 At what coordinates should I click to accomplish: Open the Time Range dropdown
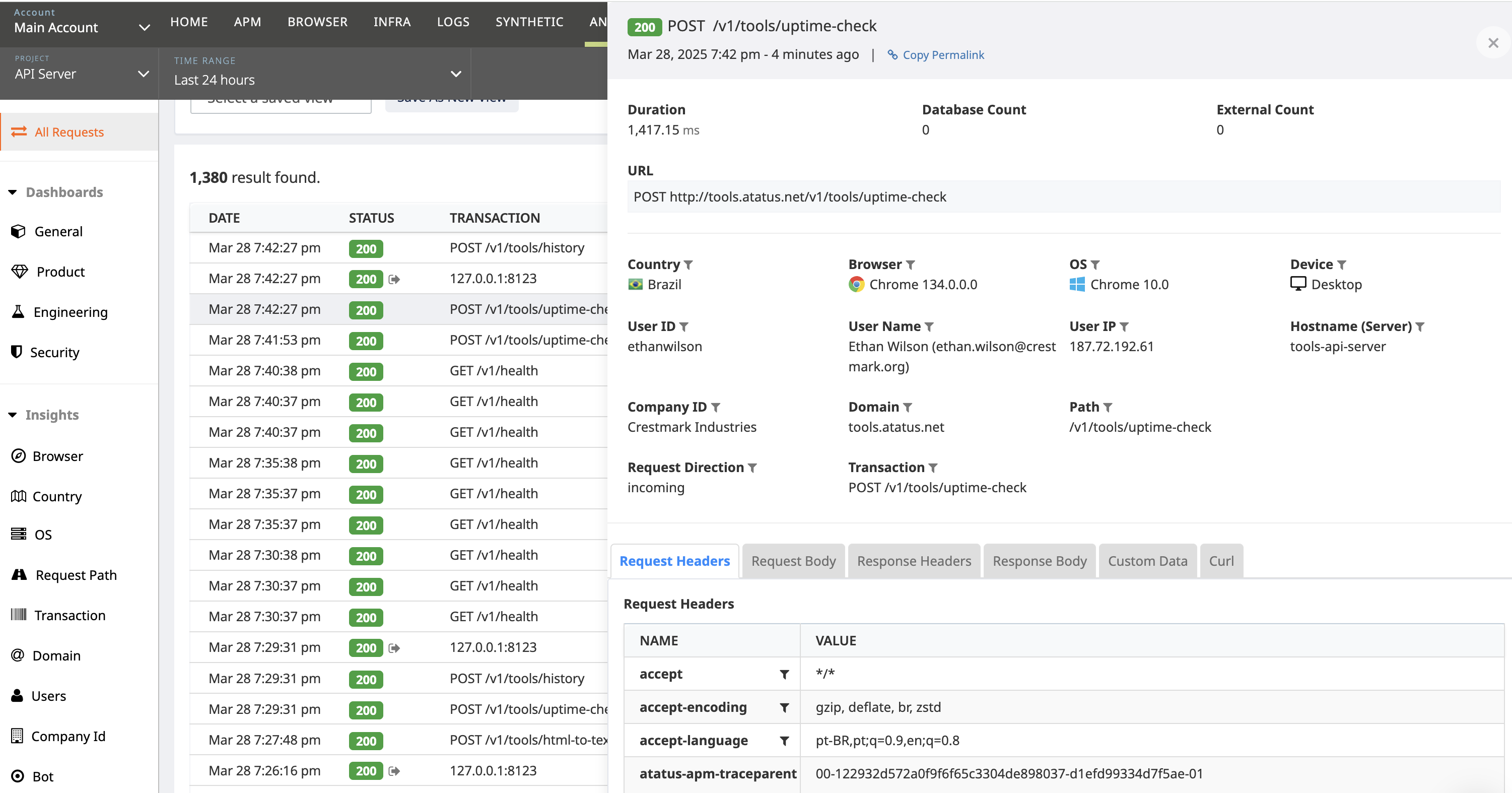tap(456, 74)
